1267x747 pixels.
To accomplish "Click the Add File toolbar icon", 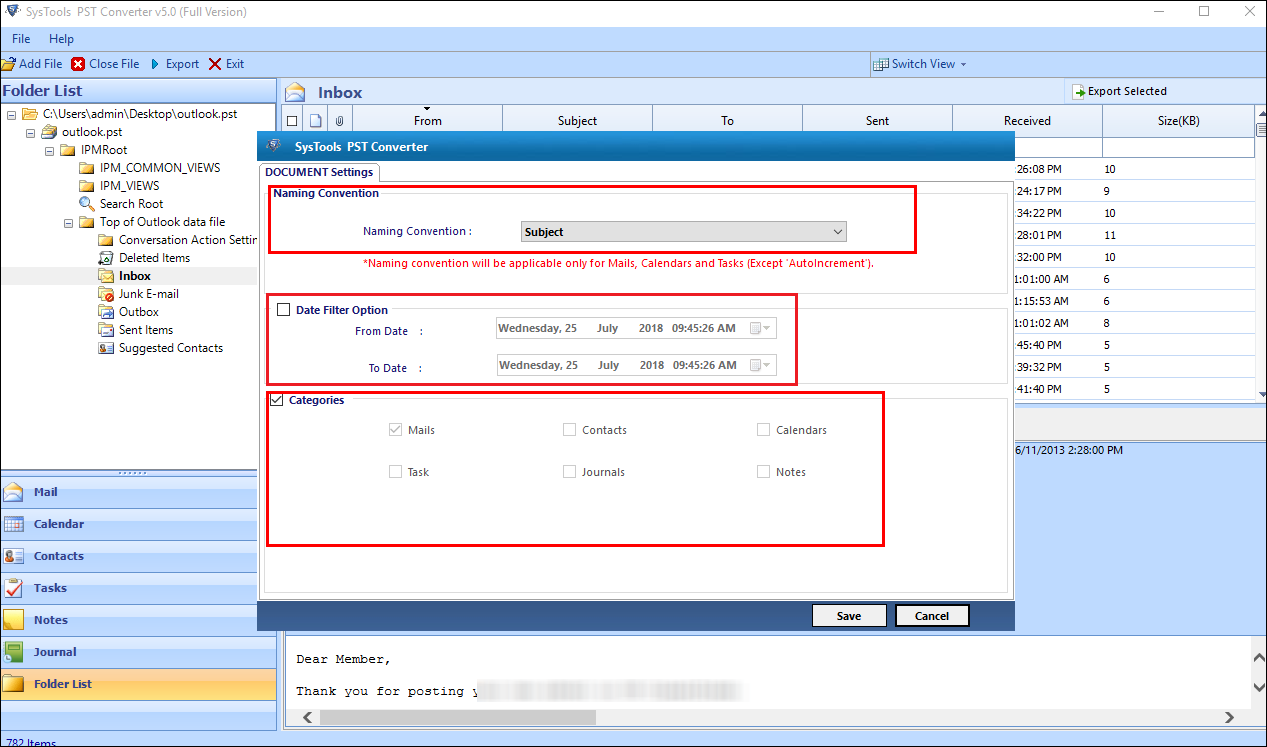I will point(9,64).
